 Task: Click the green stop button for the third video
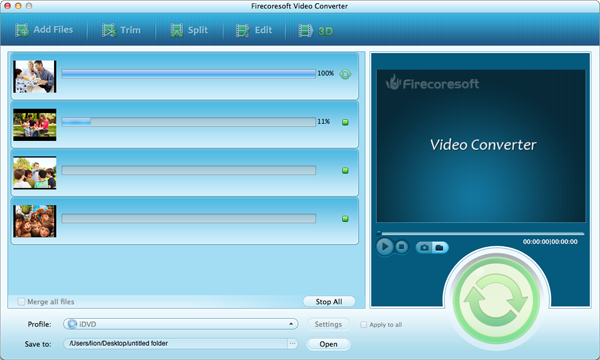click(x=345, y=171)
